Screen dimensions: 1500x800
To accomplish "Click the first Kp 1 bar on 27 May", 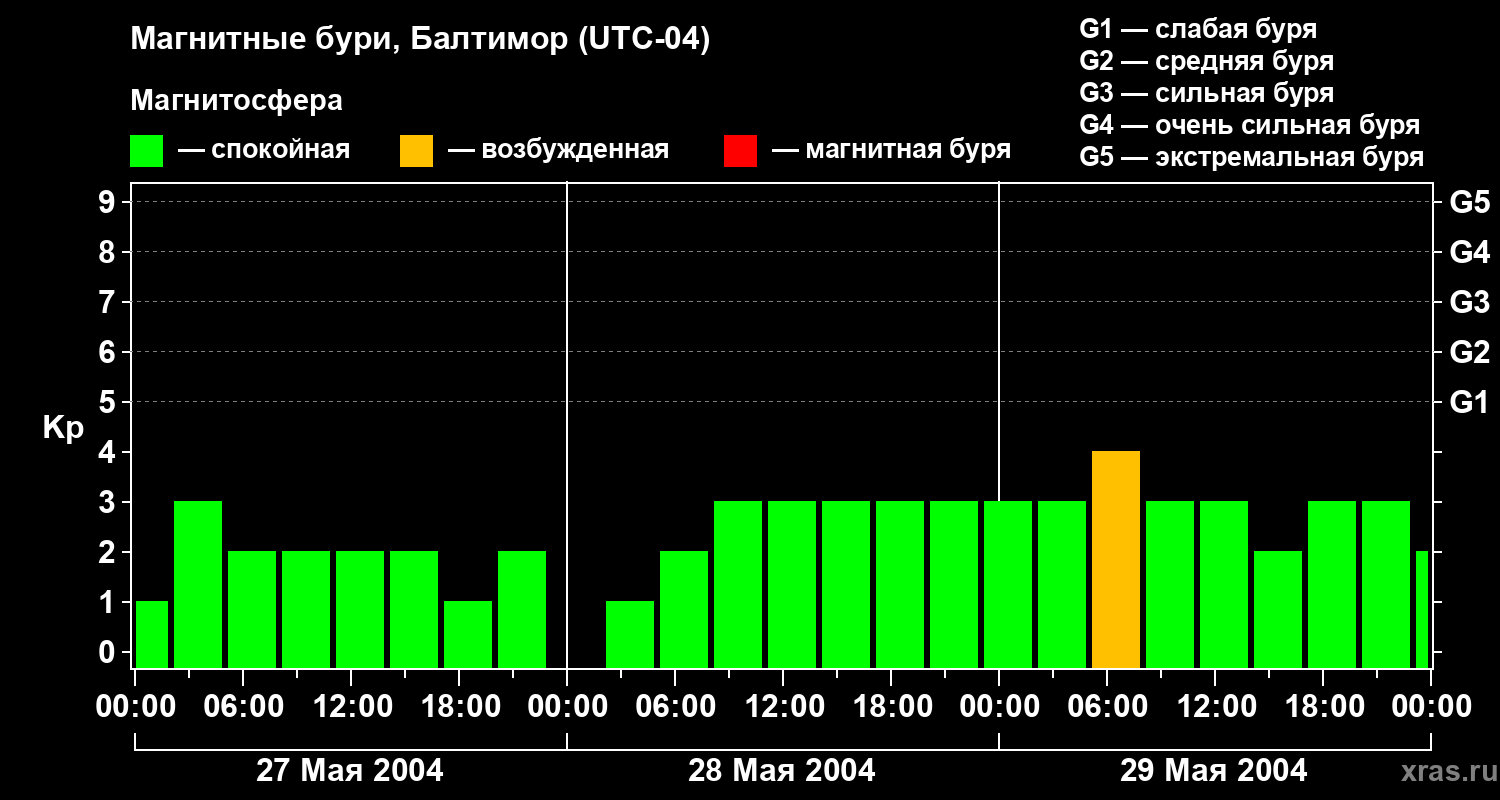I will click(152, 635).
